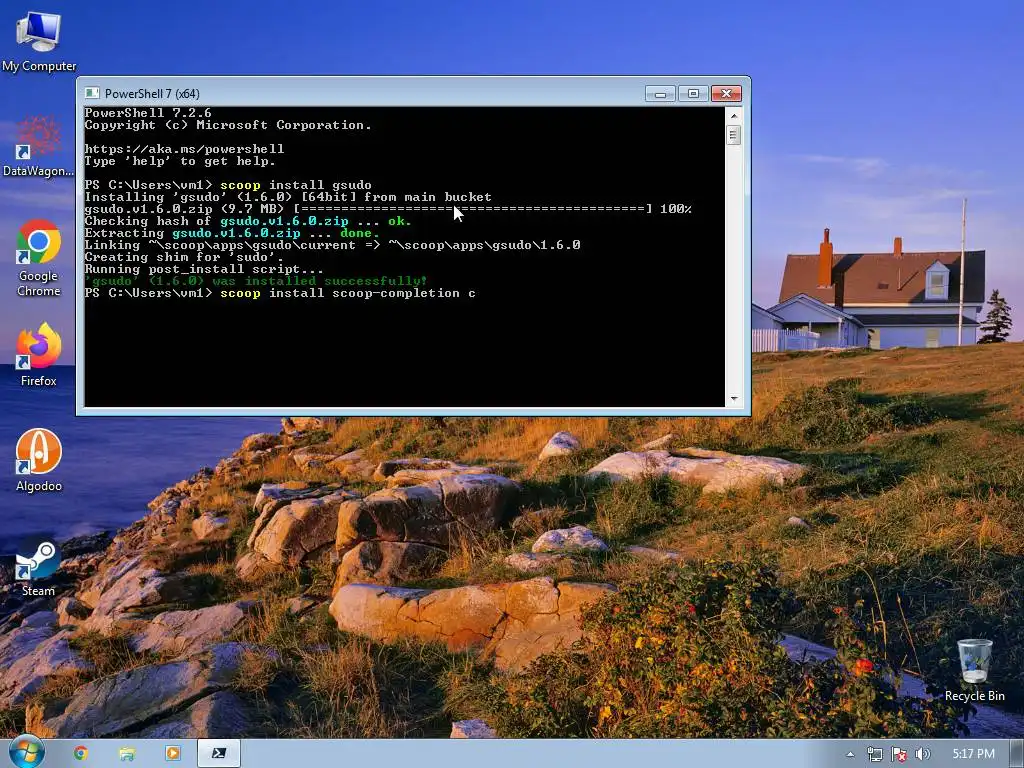Click the 'PowerShell 7.2.6' version line

pyautogui.click(x=148, y=113)
